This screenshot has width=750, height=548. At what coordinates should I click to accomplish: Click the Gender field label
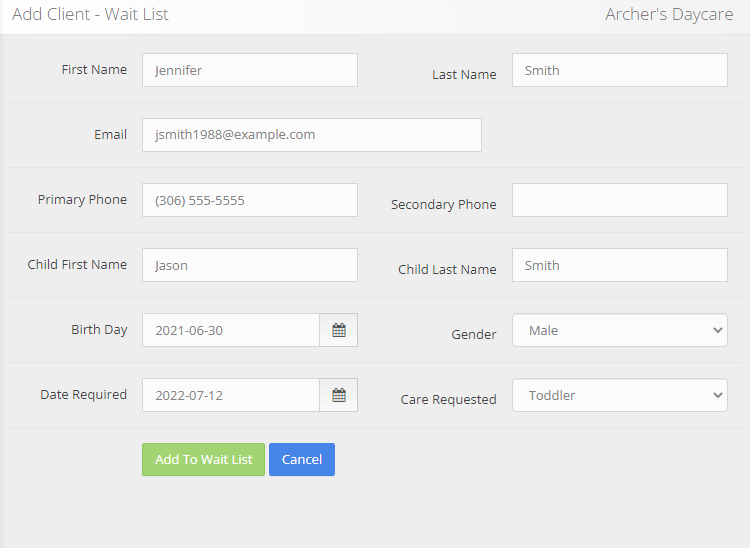pyautogui.click(x=473, y=335)
